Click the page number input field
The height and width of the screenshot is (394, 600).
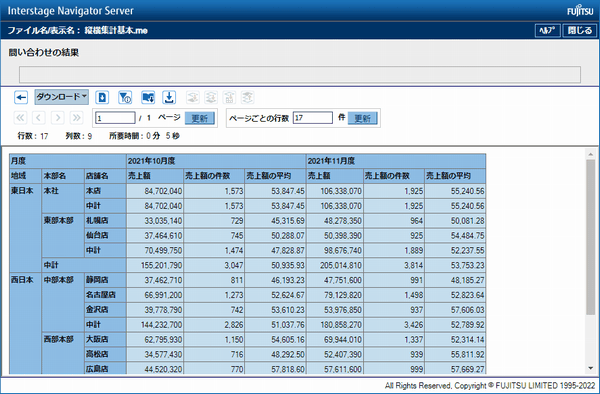[x=115, y=118]
